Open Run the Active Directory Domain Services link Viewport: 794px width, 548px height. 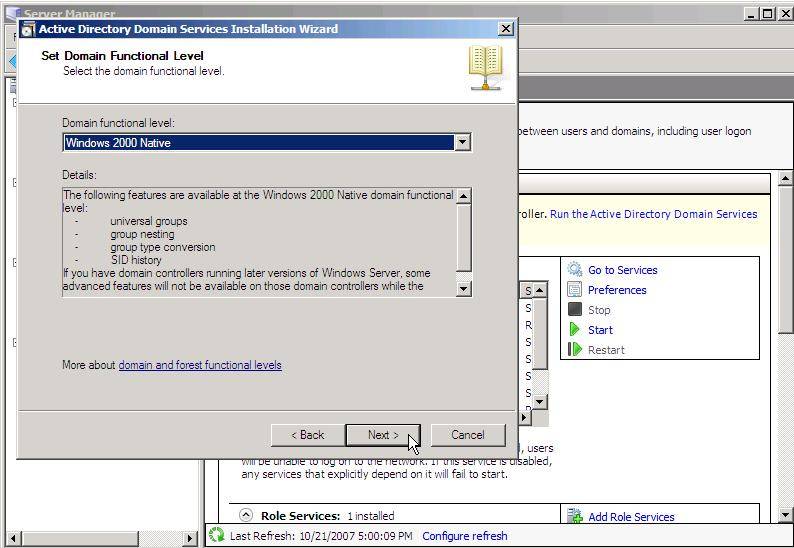pos(653,214)
